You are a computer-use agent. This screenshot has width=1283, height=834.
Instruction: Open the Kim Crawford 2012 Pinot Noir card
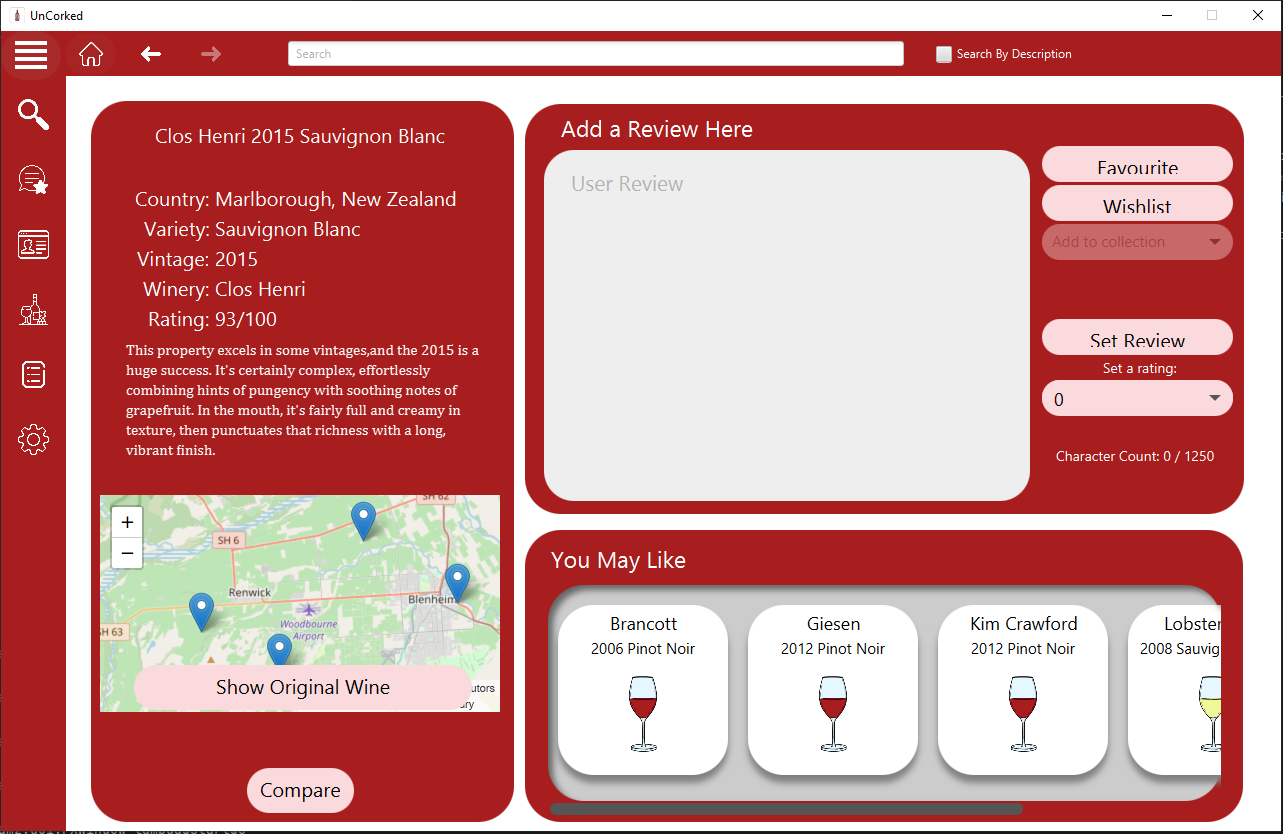pos(1023,690)
